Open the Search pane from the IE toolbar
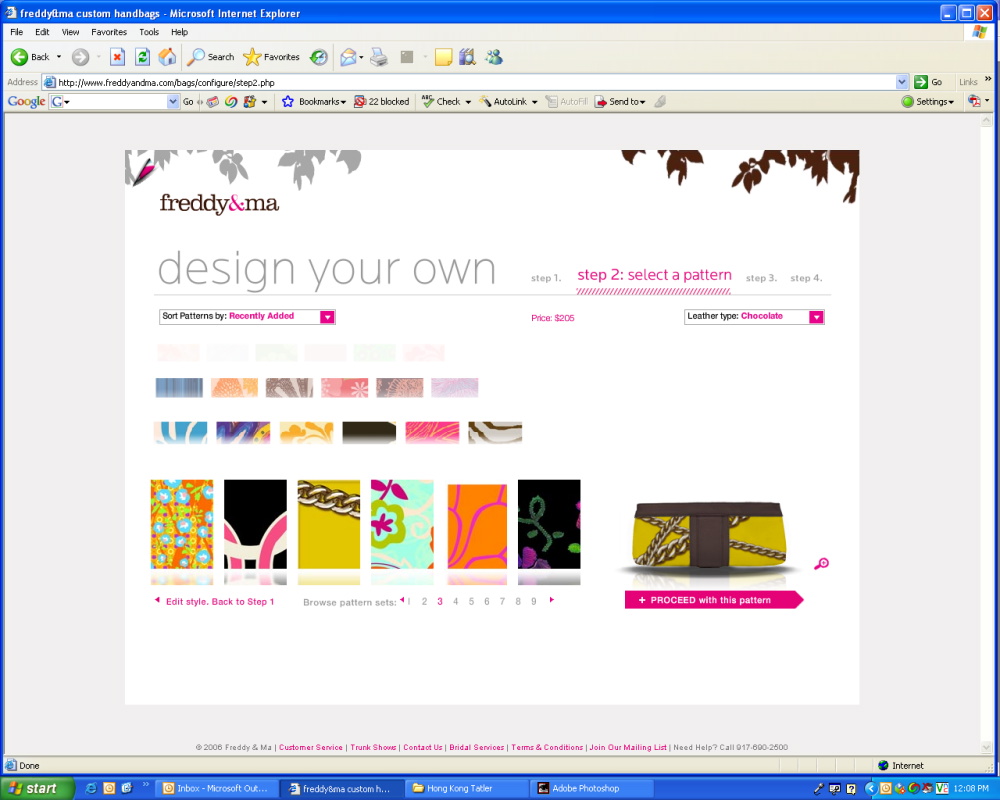 tap(211, 57)
